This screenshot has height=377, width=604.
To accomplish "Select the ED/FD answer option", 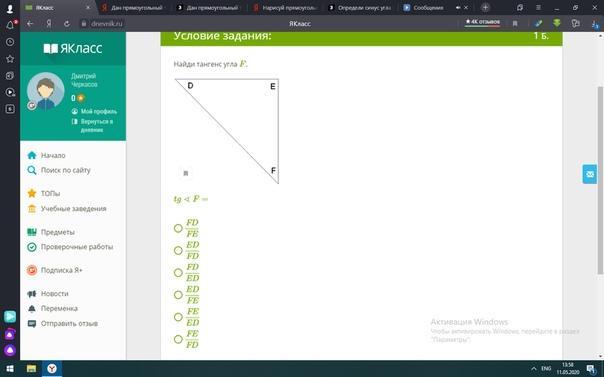I will (x=178, y=251).
